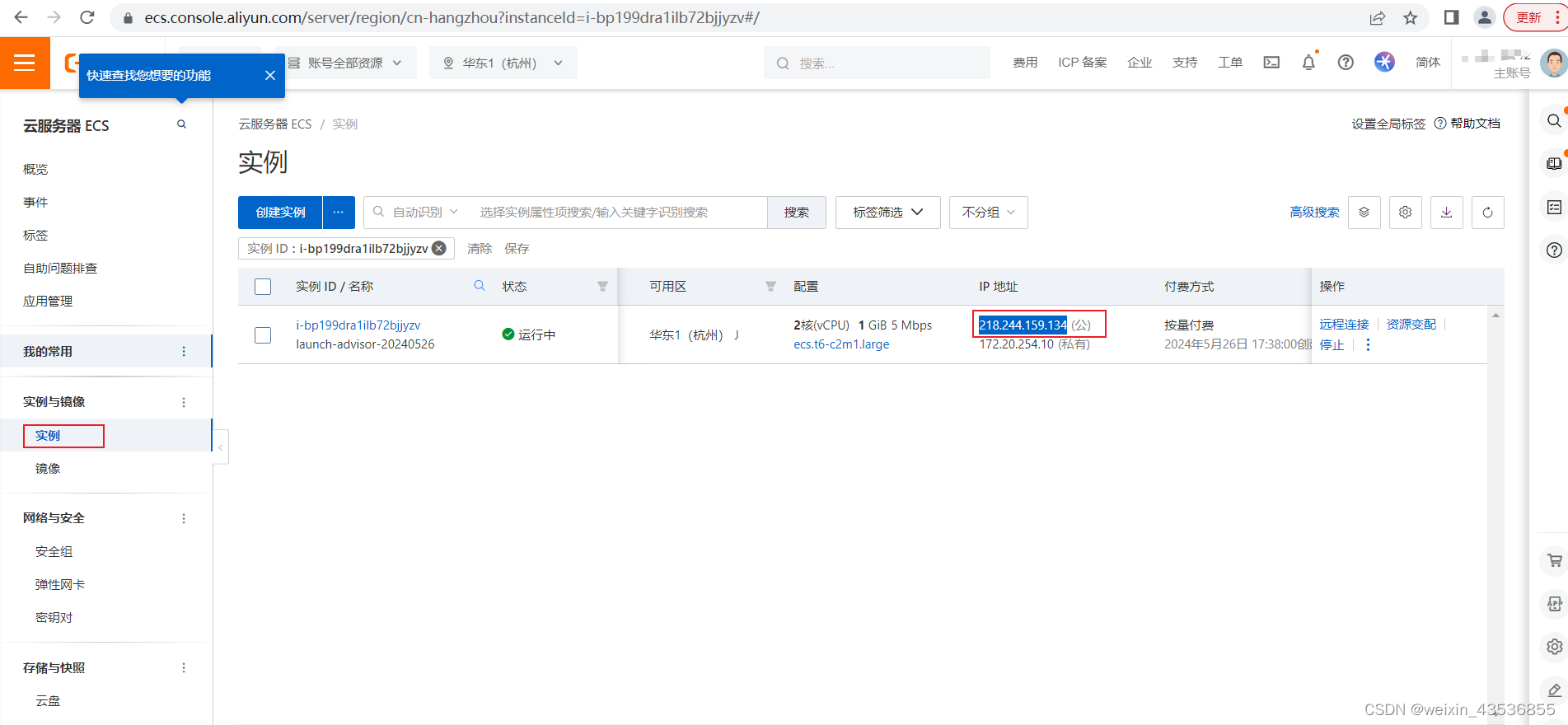Click 清除 filter link
The image size is (1568, 725).
[x=480, y=249]
